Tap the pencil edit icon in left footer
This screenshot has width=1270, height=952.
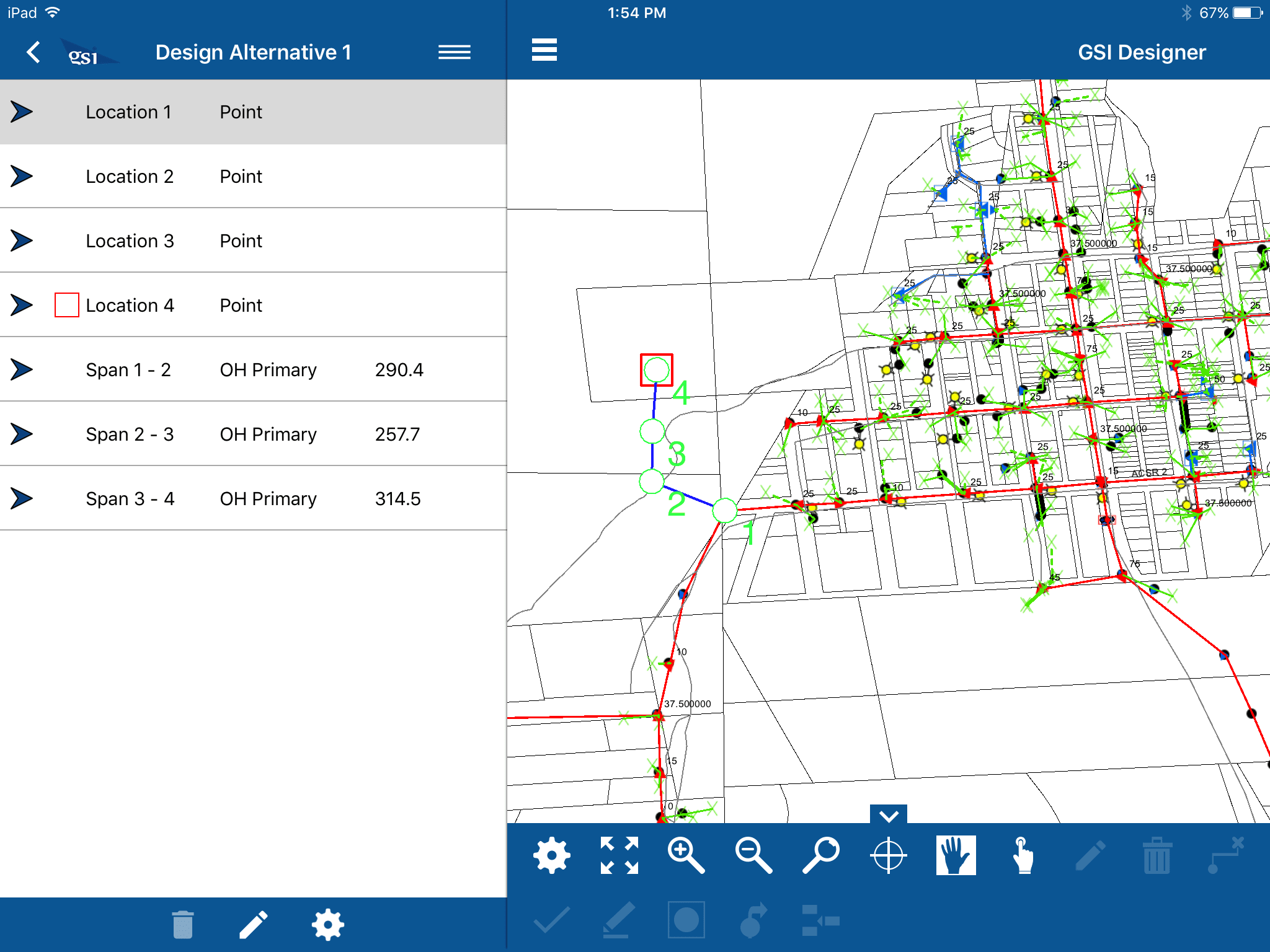tap(254, 925)
